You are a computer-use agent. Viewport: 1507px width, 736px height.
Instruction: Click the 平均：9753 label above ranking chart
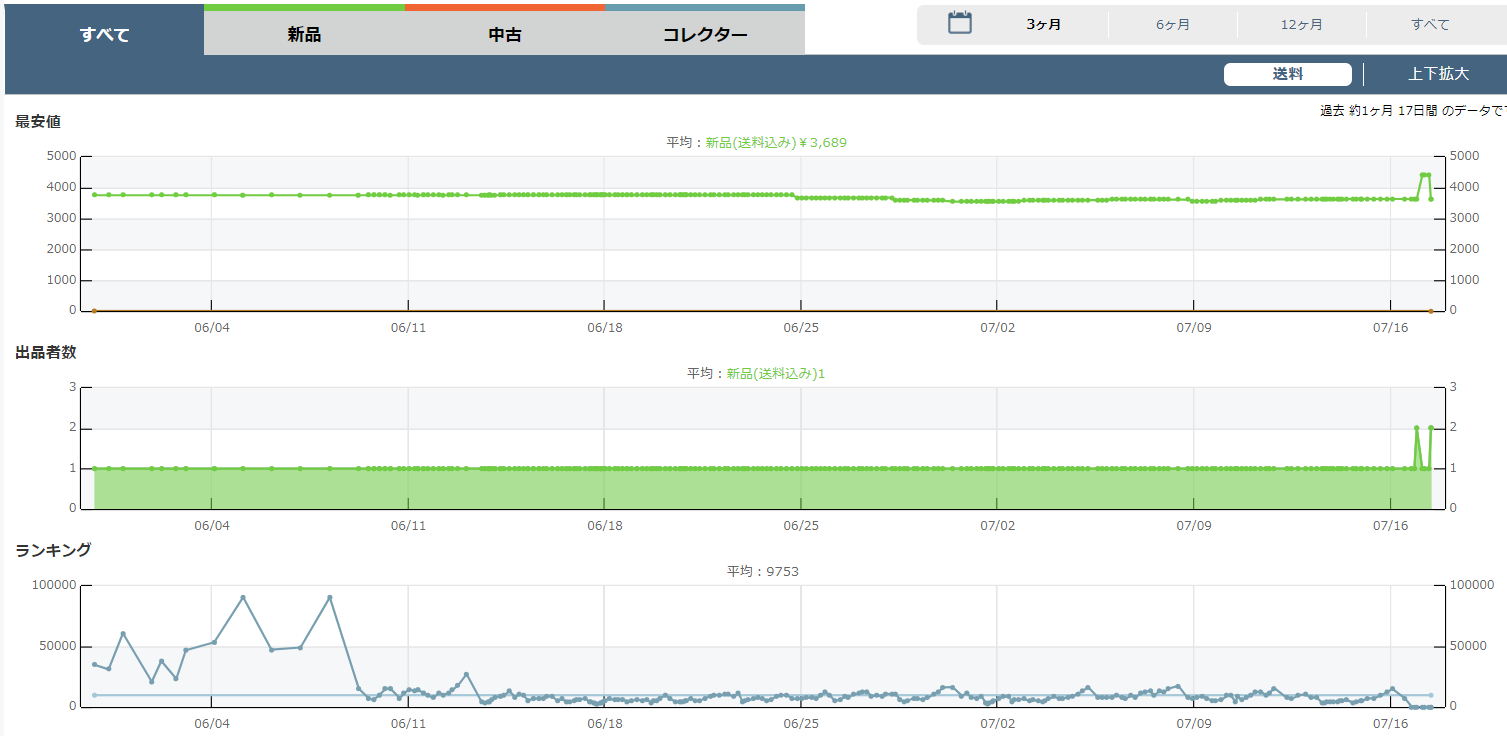(762, 572)
